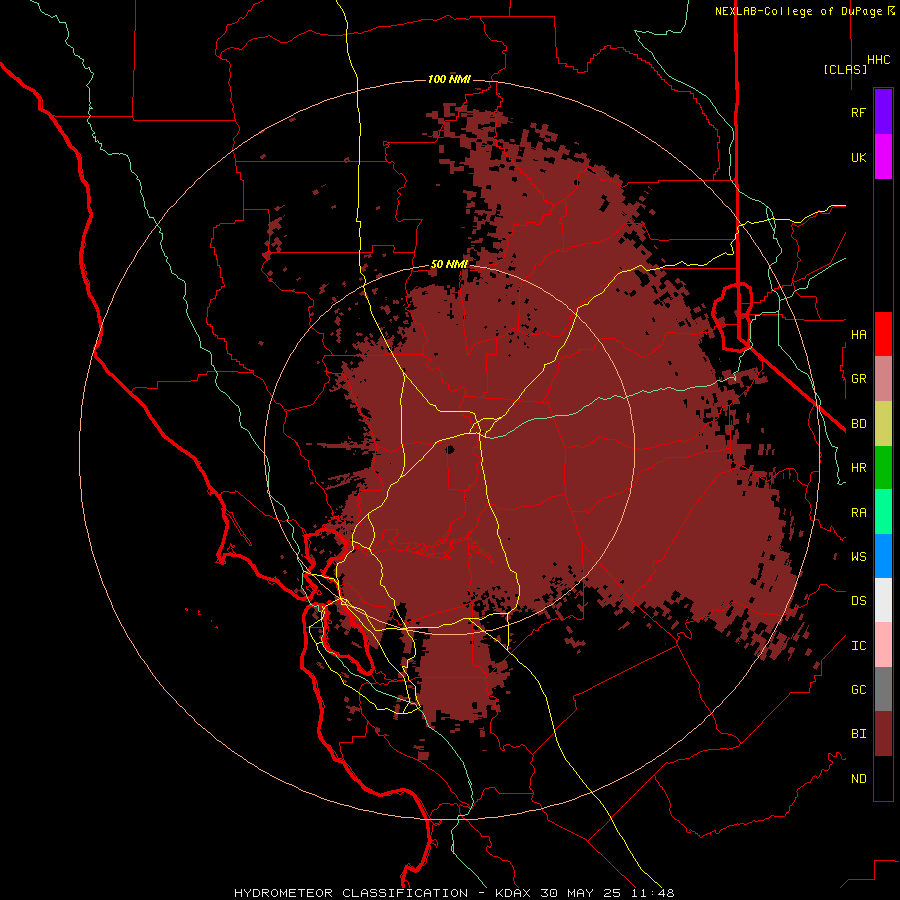Select the GC gray legend swatch

tap(883, 689)
